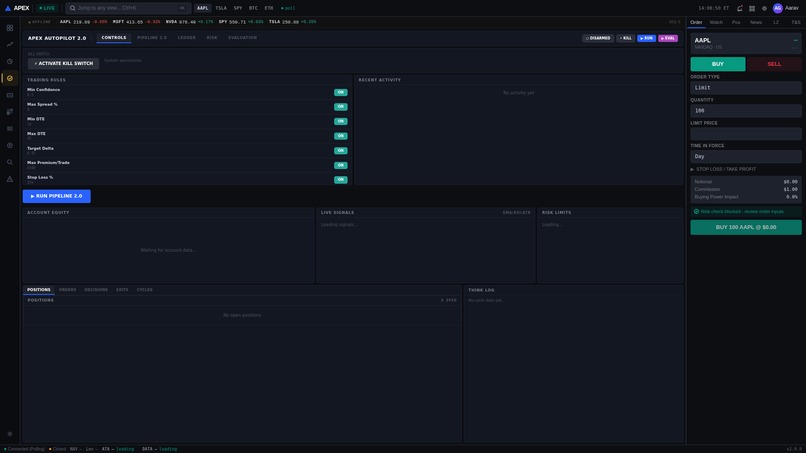This screenshot has height=453, width=806.
Task: Open the line chart view in sidebar
Action: click(10, 44)
